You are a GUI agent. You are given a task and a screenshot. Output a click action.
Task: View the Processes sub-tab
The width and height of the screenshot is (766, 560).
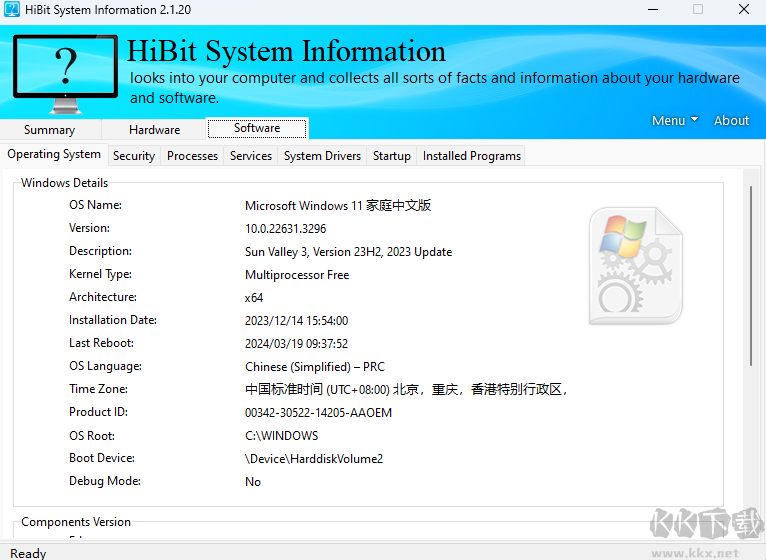192,156
